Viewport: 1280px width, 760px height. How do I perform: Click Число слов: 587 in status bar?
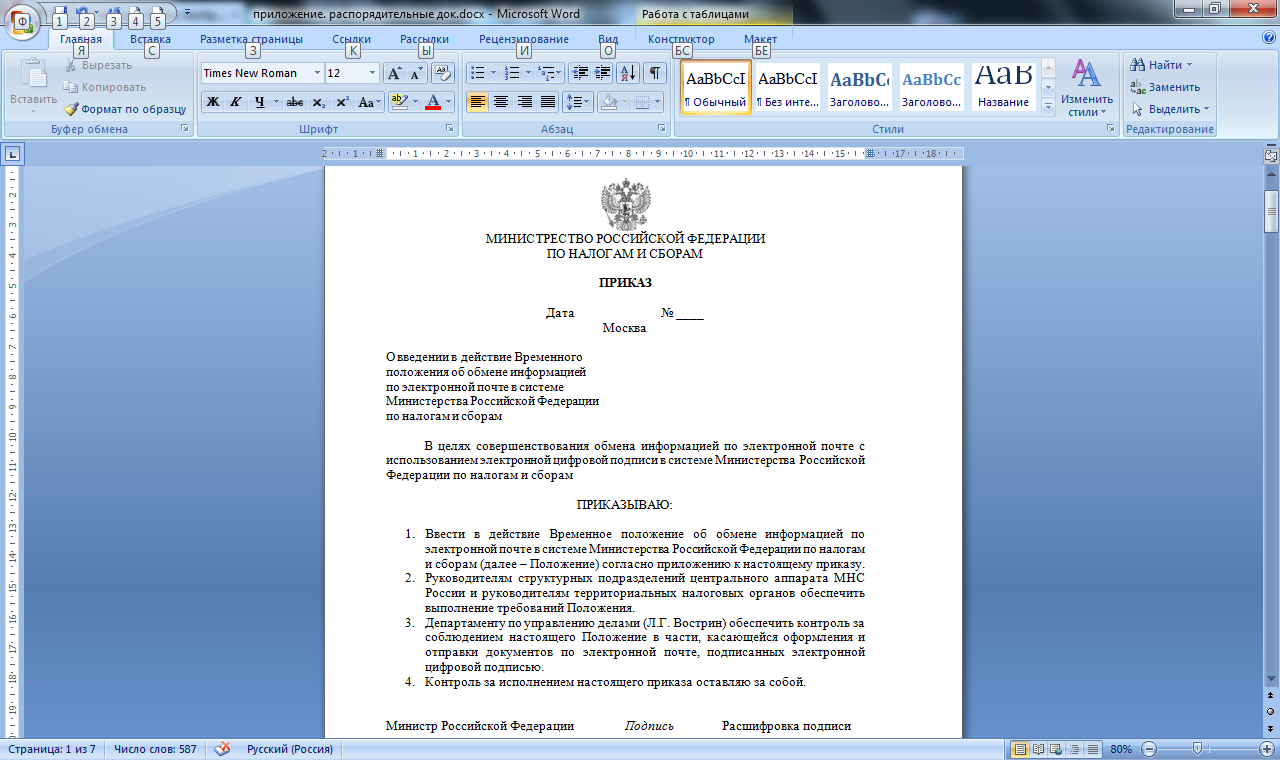tap(155, 749)
